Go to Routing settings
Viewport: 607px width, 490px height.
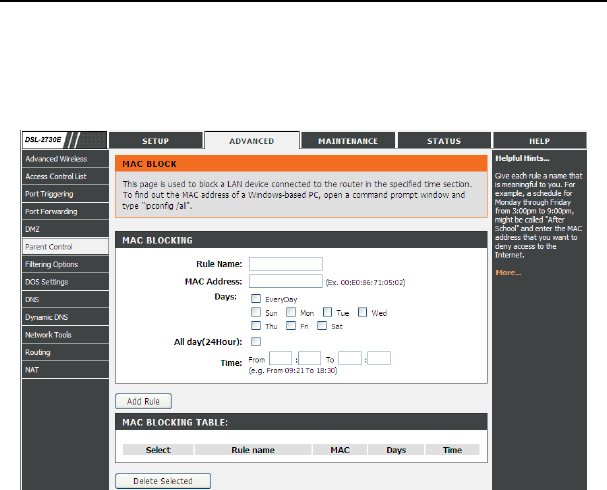click(65, 352)
